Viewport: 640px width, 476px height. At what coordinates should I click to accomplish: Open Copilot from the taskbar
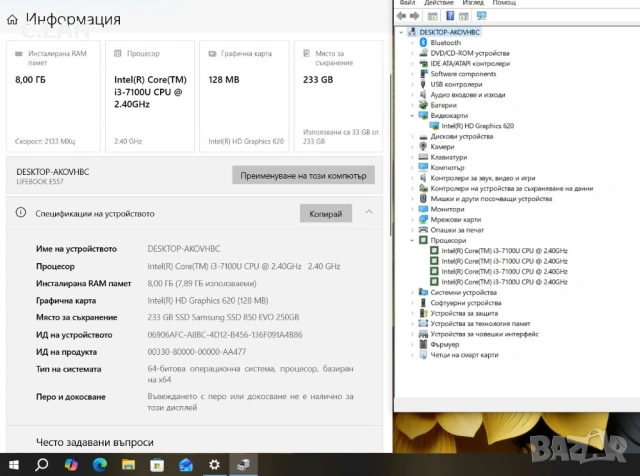[x=71, y=465]
